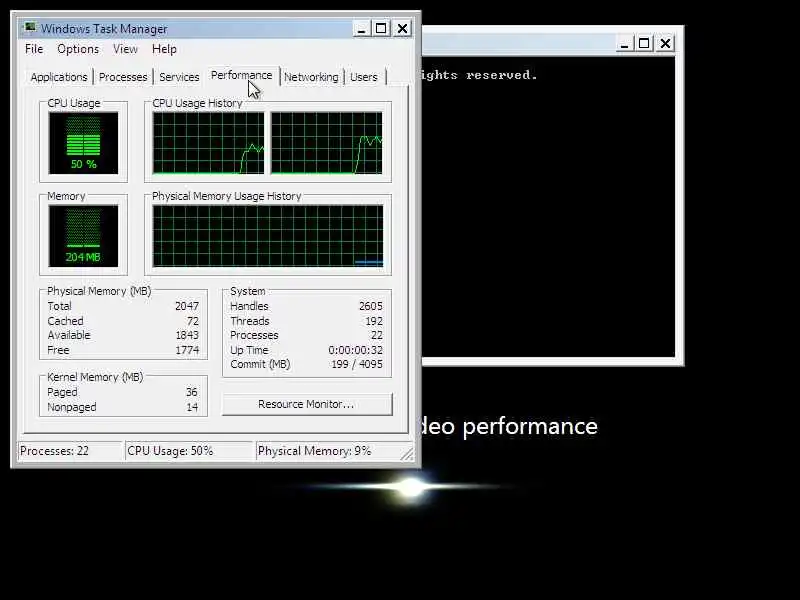Switch to the Applications tab
Viewport: 800px width, 600px height.
pos(59,77)
